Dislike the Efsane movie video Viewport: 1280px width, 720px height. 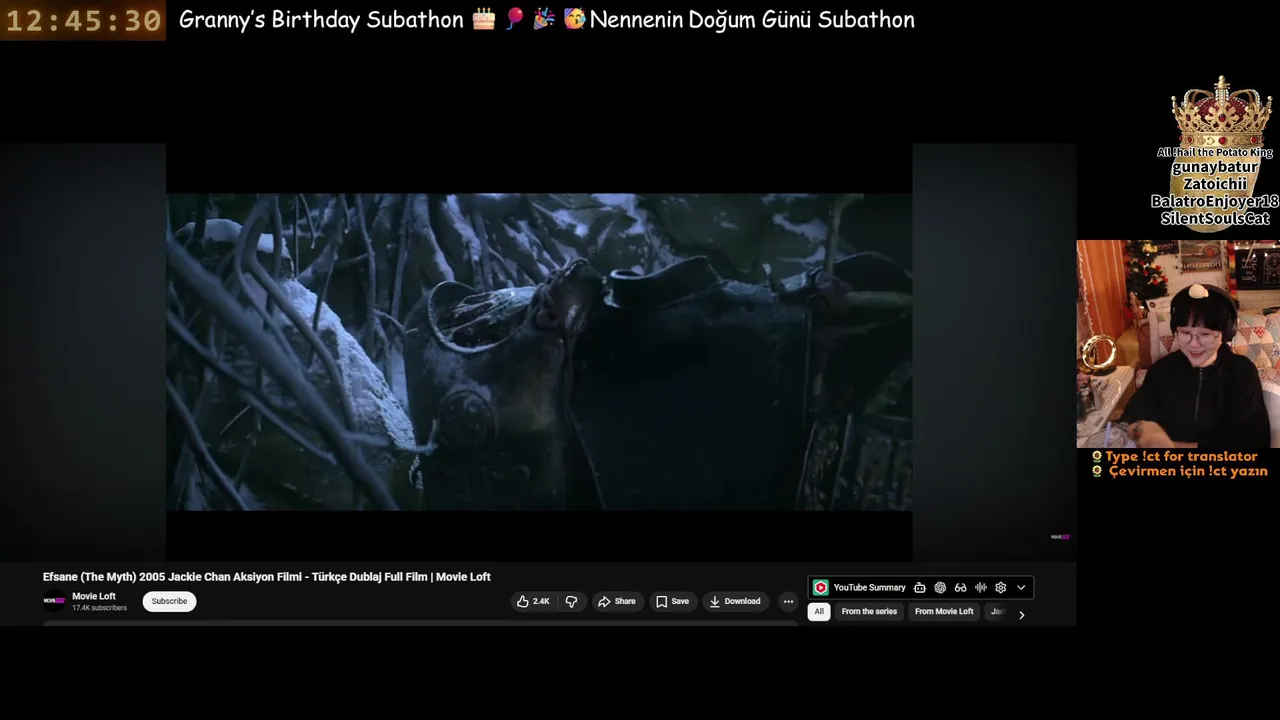[x=571, y=601]
